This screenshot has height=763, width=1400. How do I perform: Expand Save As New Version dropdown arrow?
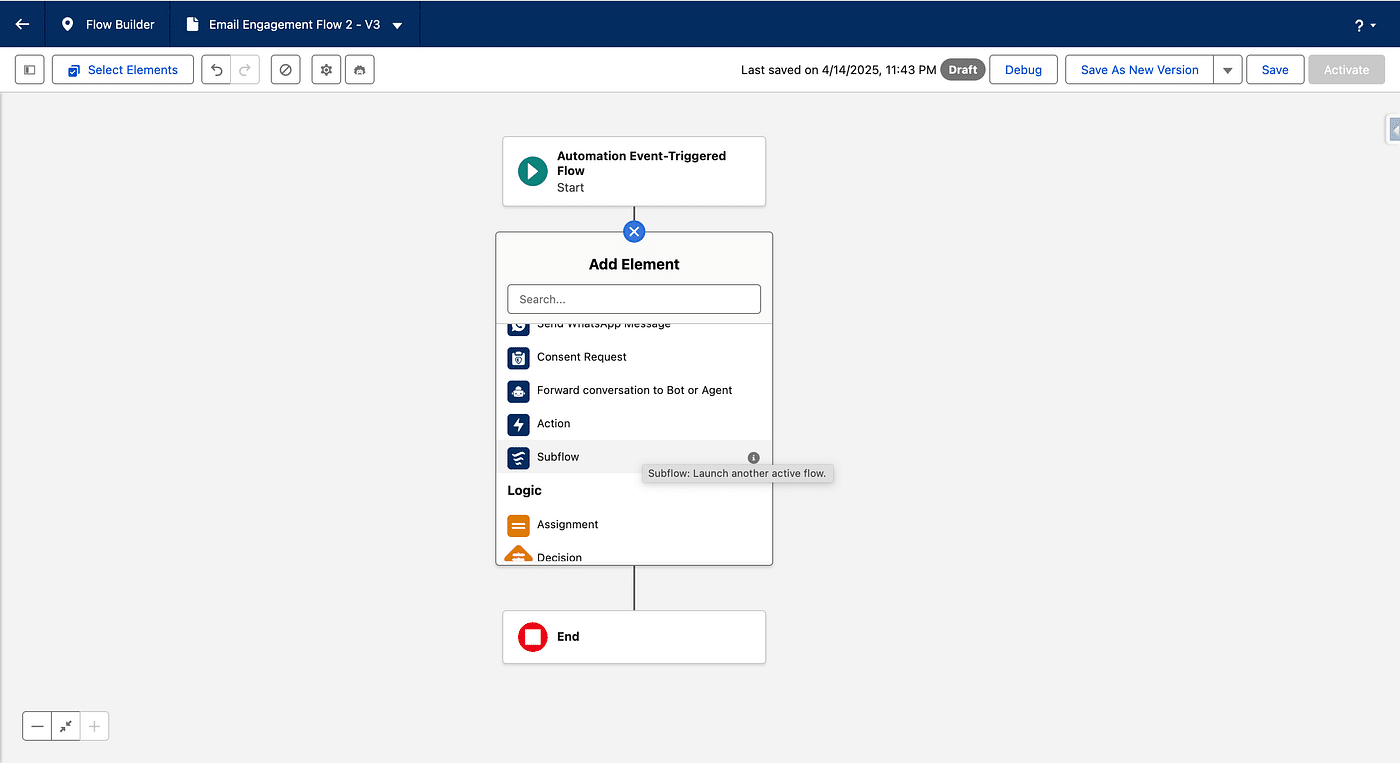tap(1228, 70)
